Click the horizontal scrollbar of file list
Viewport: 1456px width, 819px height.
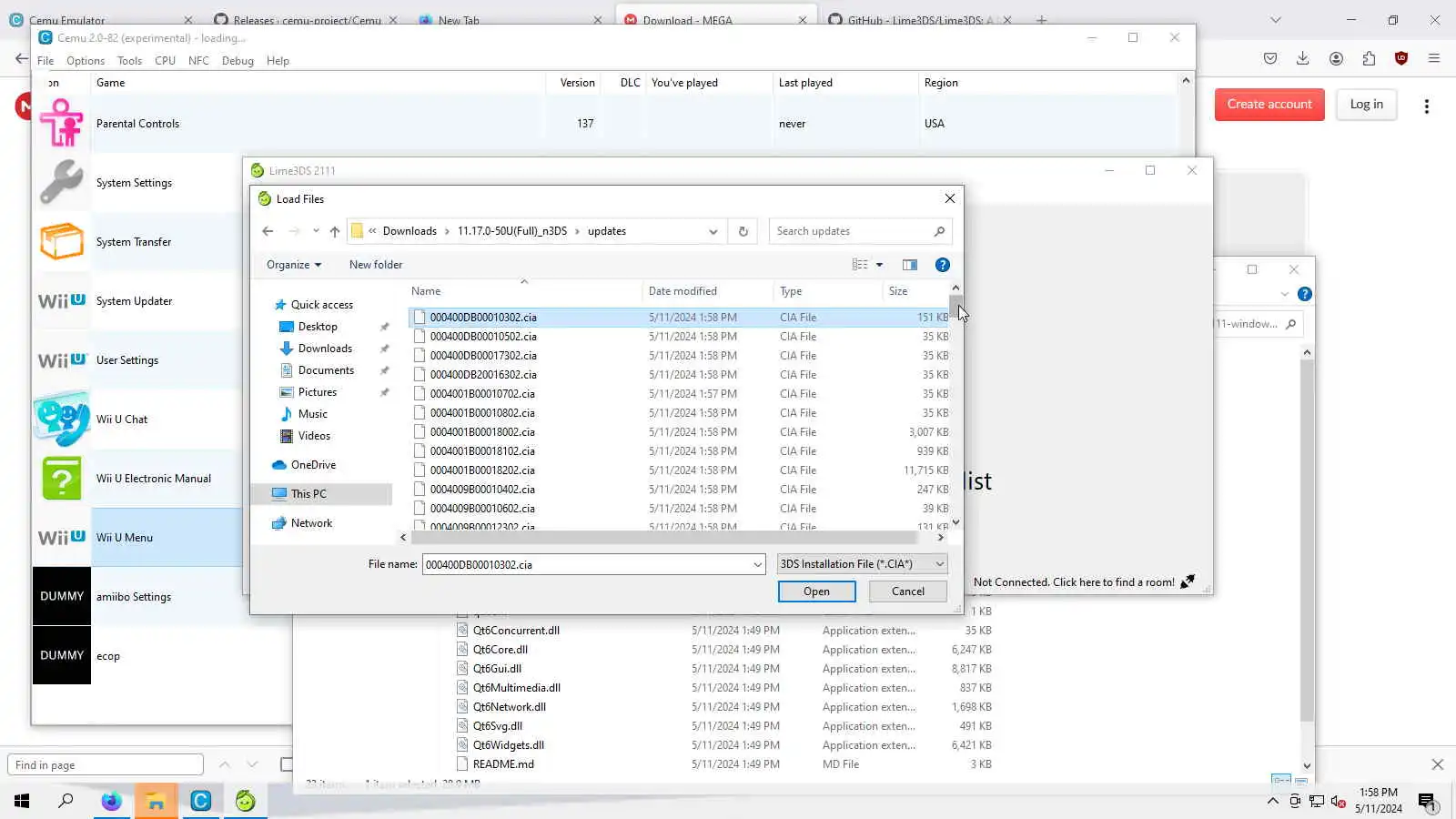pos(663,538)
